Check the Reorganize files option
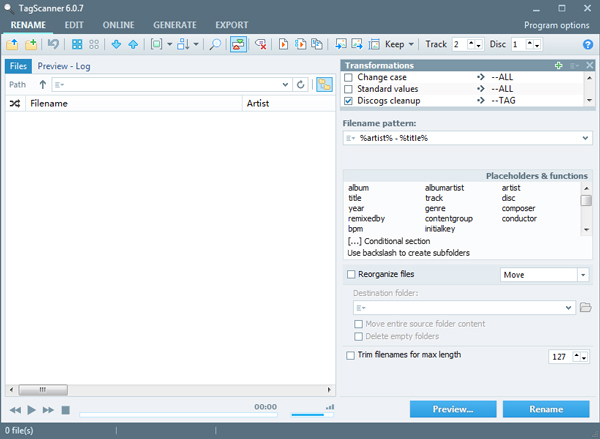 coord(351,274)
